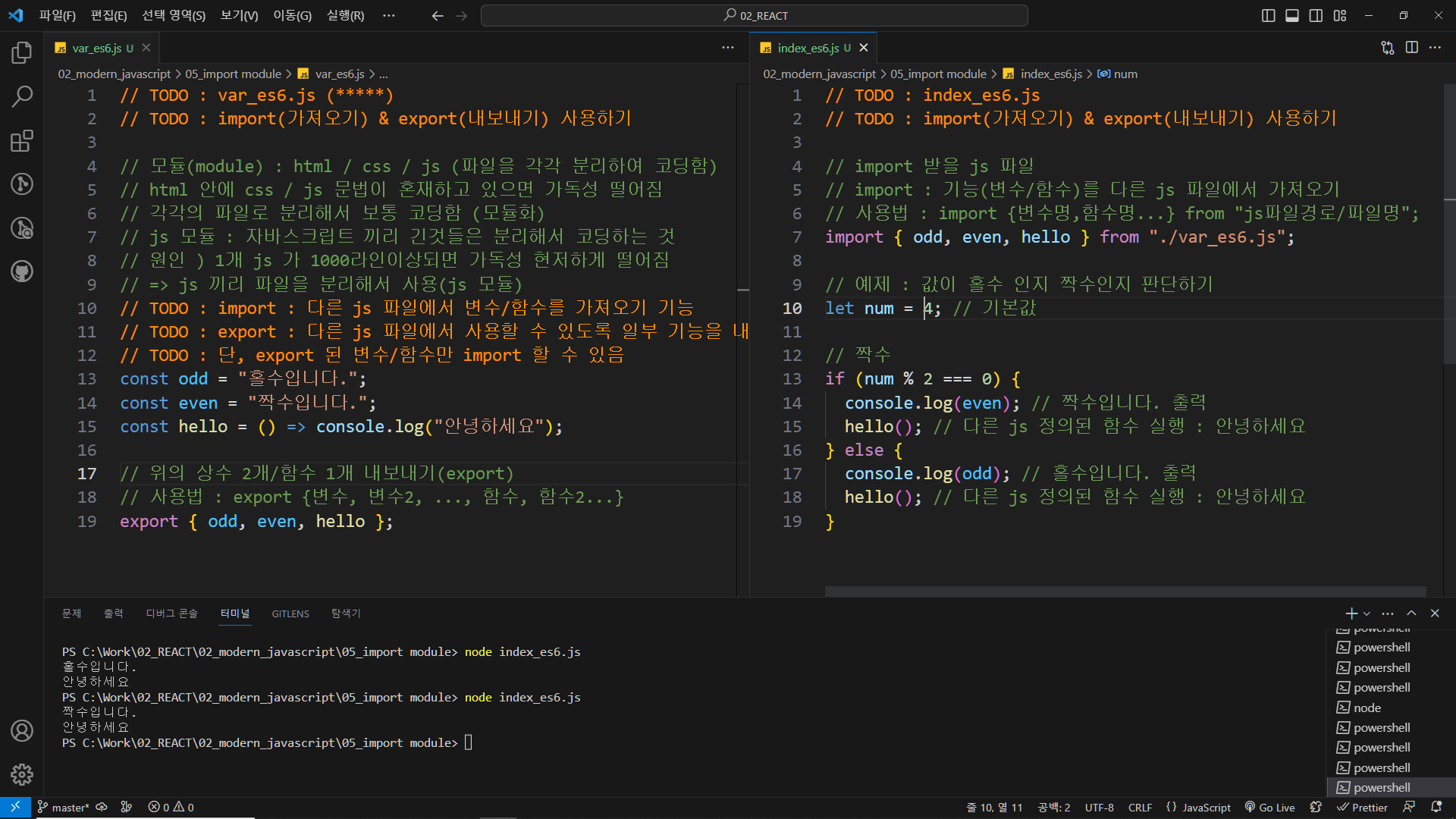Image resolution: width=1456 pixels, height=819 pixels.
Task: Open the Run and Debug icon
Action: (x=22, y=227)
